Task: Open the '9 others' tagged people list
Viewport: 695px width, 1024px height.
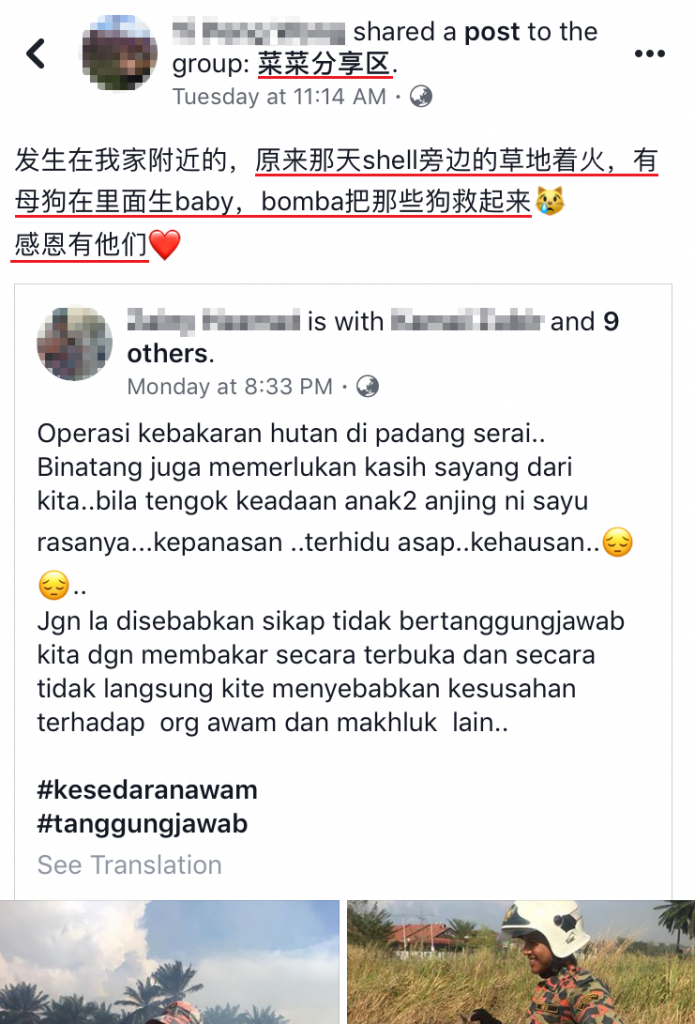Action: [373, 337]
